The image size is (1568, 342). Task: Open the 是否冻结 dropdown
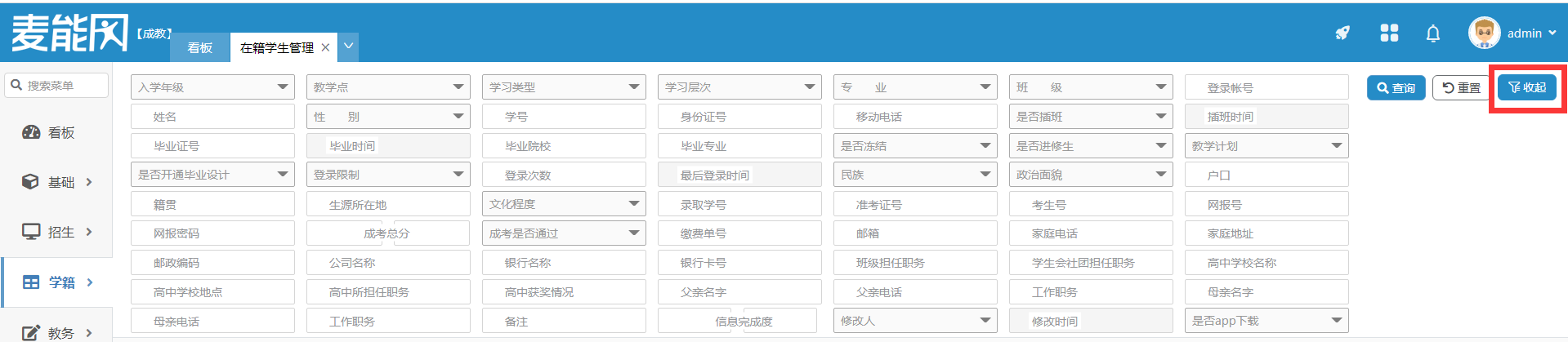915,146
